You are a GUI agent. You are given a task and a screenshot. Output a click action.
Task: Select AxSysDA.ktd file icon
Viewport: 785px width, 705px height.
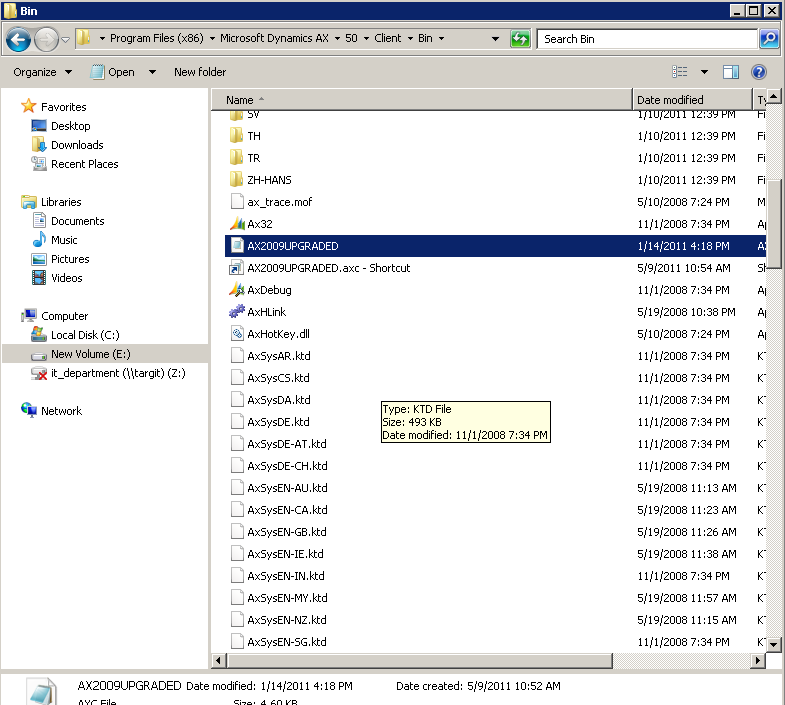click(237, 400)
